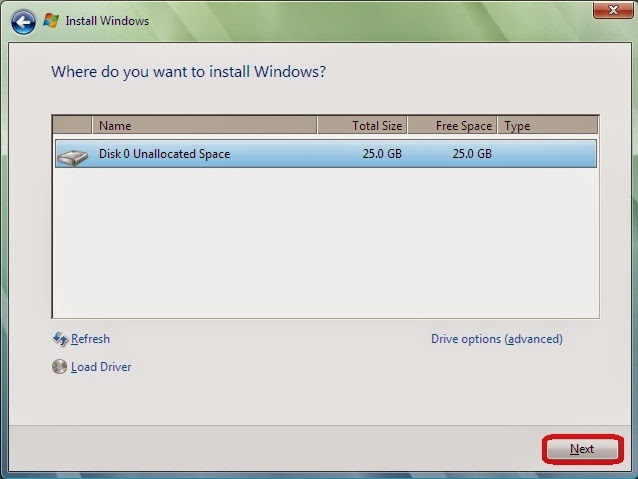Sort by Free Space column header
Viewport: 638px width, 479px height.
coord(452,125)
